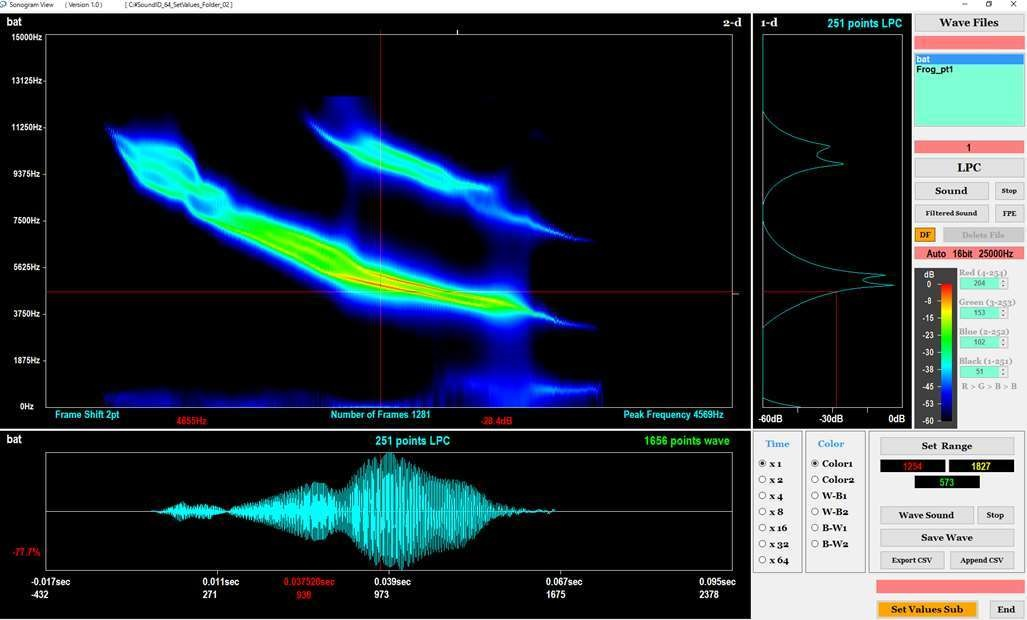Enable the W-B1 color mode
Viewport: 1027px width, 620px height.
815,496
